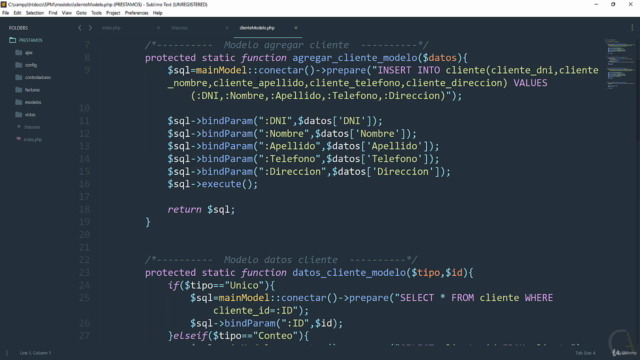
Task: Expand the facturas folder
Action: click(32, 90)
